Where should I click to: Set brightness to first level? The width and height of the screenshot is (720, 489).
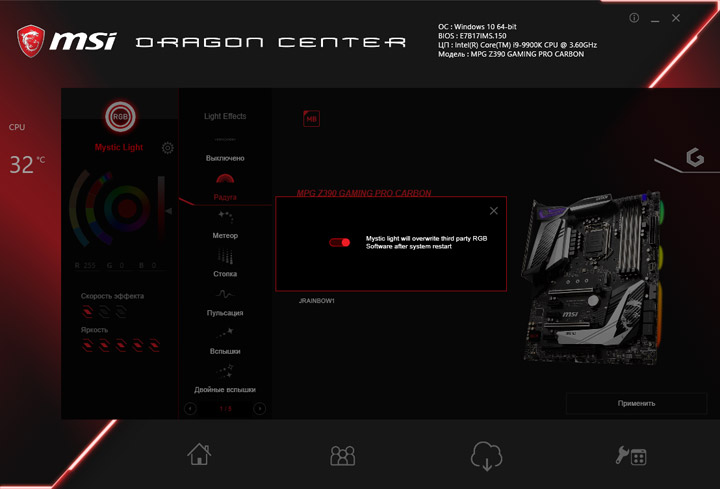click(x=87, y=345)
